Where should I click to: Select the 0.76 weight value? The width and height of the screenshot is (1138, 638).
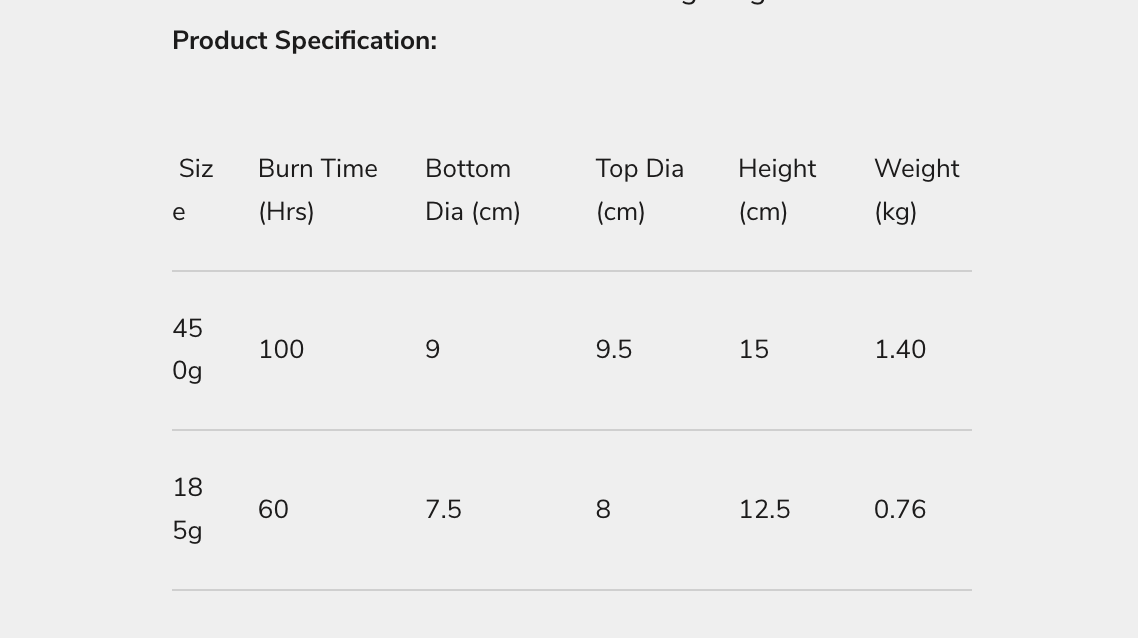[x=899, y=510]
